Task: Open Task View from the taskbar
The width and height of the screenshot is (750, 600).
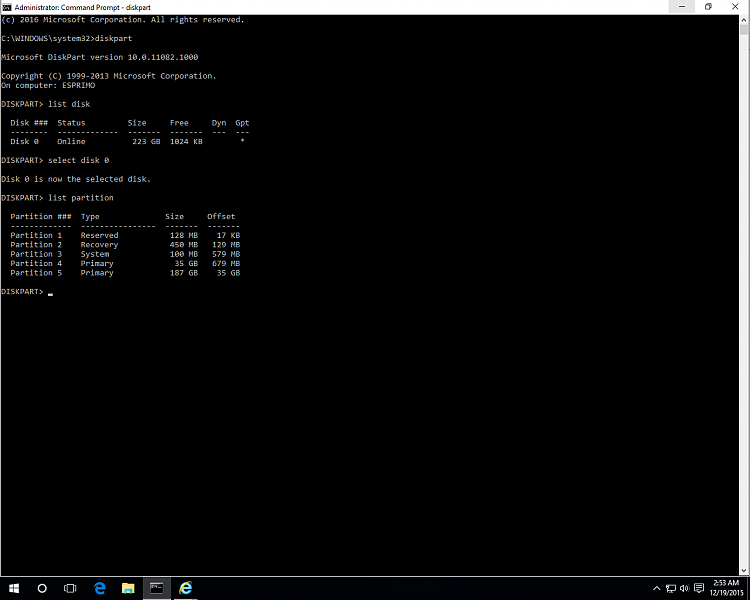Action: click(x=70, y=588)
